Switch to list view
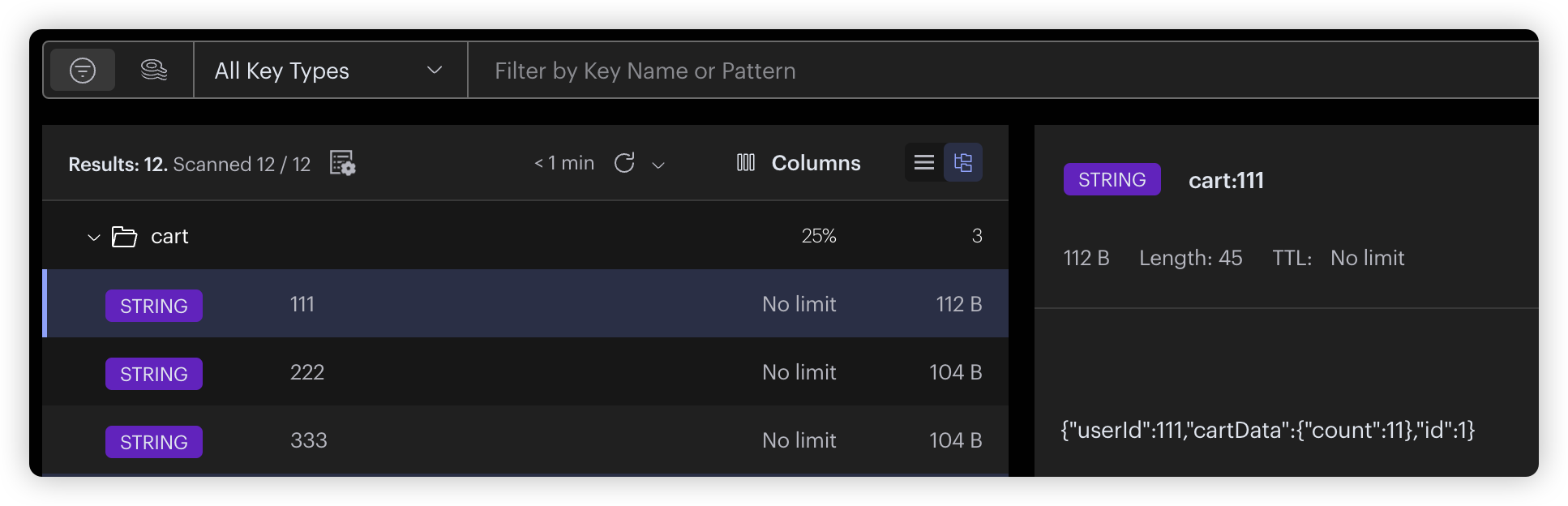The image size is (1568, 506). click(x=924, y=163)
